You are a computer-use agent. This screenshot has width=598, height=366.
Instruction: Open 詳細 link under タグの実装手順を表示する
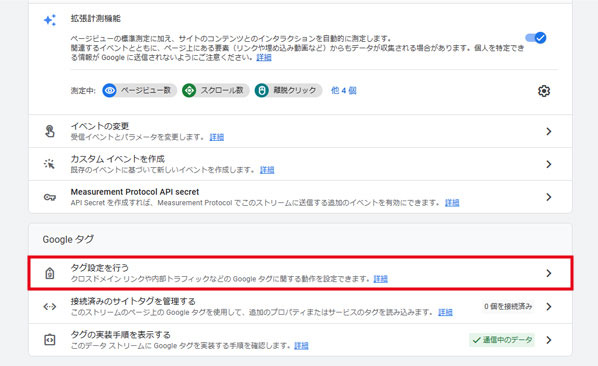[301, 345]
